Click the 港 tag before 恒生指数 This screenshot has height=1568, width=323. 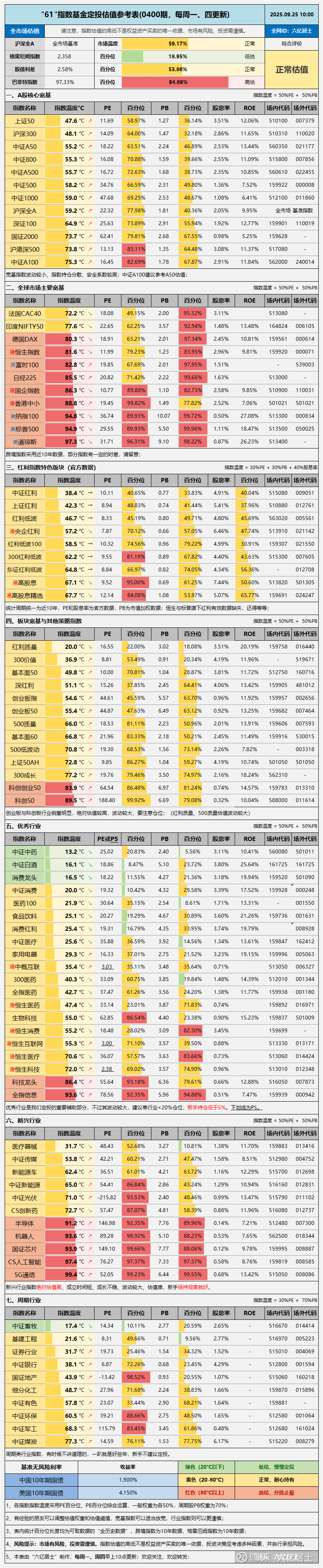tap(12, 352)
